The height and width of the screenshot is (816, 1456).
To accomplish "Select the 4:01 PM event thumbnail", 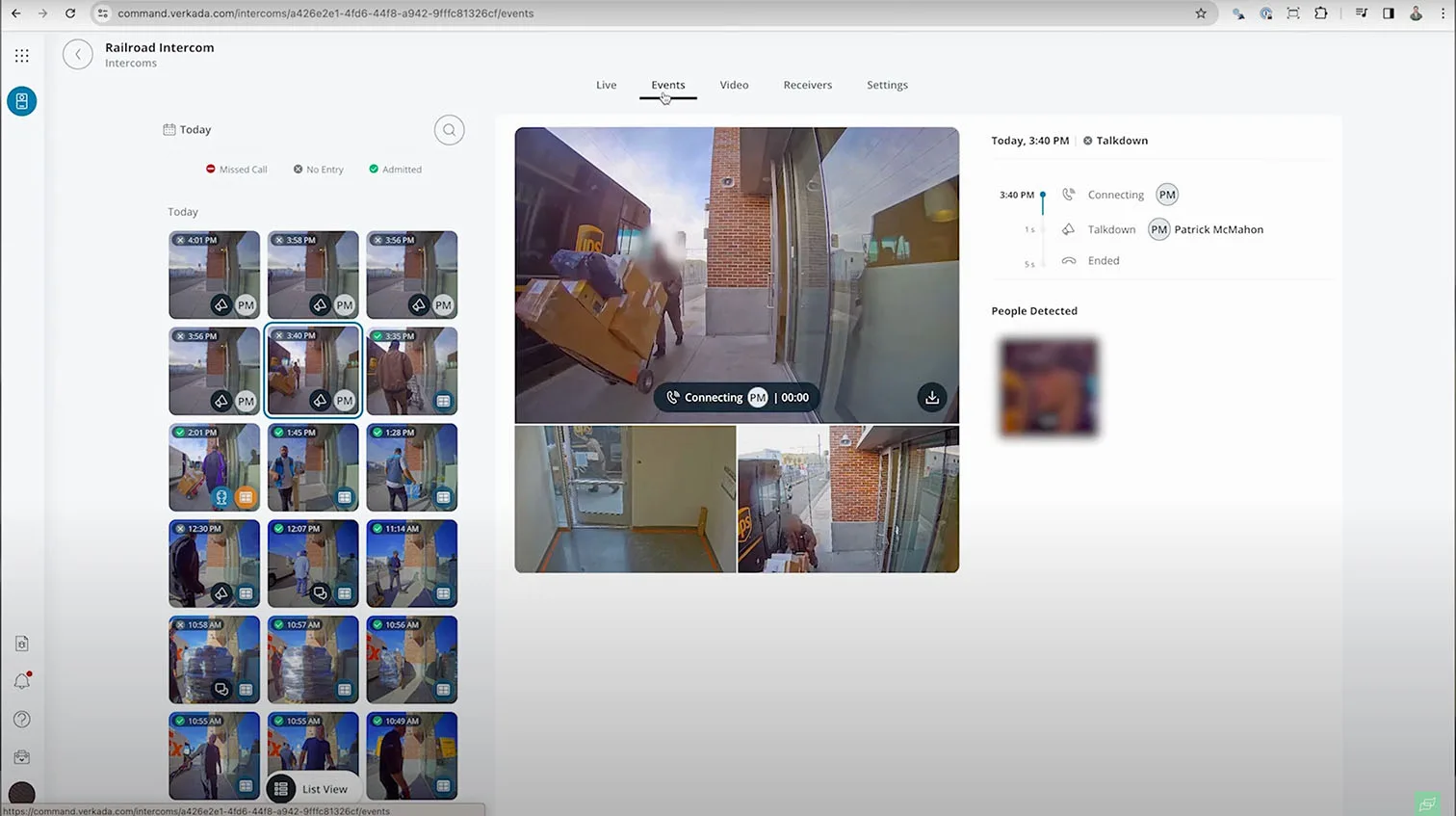I will click(x=214, y=275).
